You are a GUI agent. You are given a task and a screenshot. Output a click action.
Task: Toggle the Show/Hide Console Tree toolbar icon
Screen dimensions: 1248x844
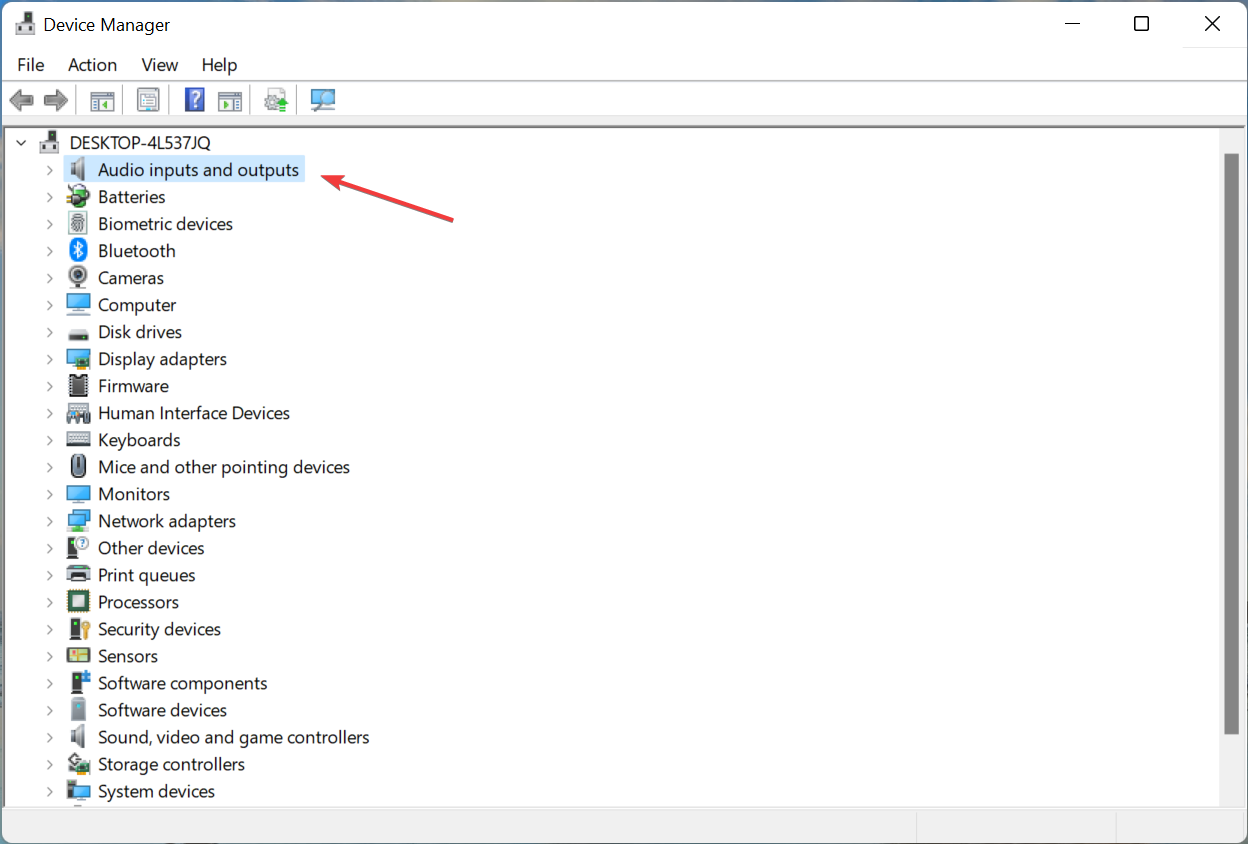tap(102, 100)
